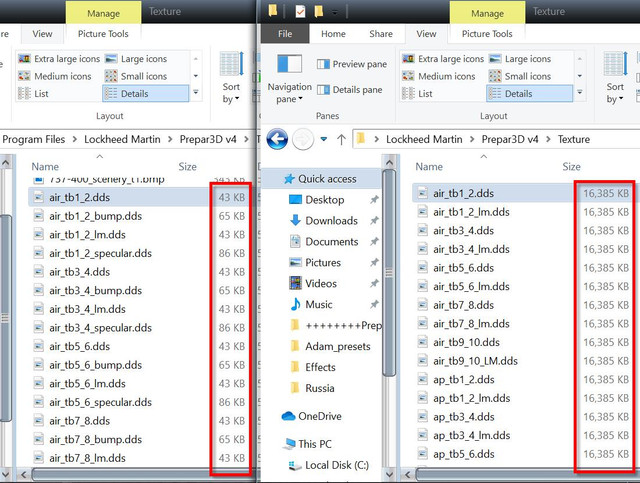Select Details layout in right window
This screenshot has height=483, width=640.
(529, 93)
